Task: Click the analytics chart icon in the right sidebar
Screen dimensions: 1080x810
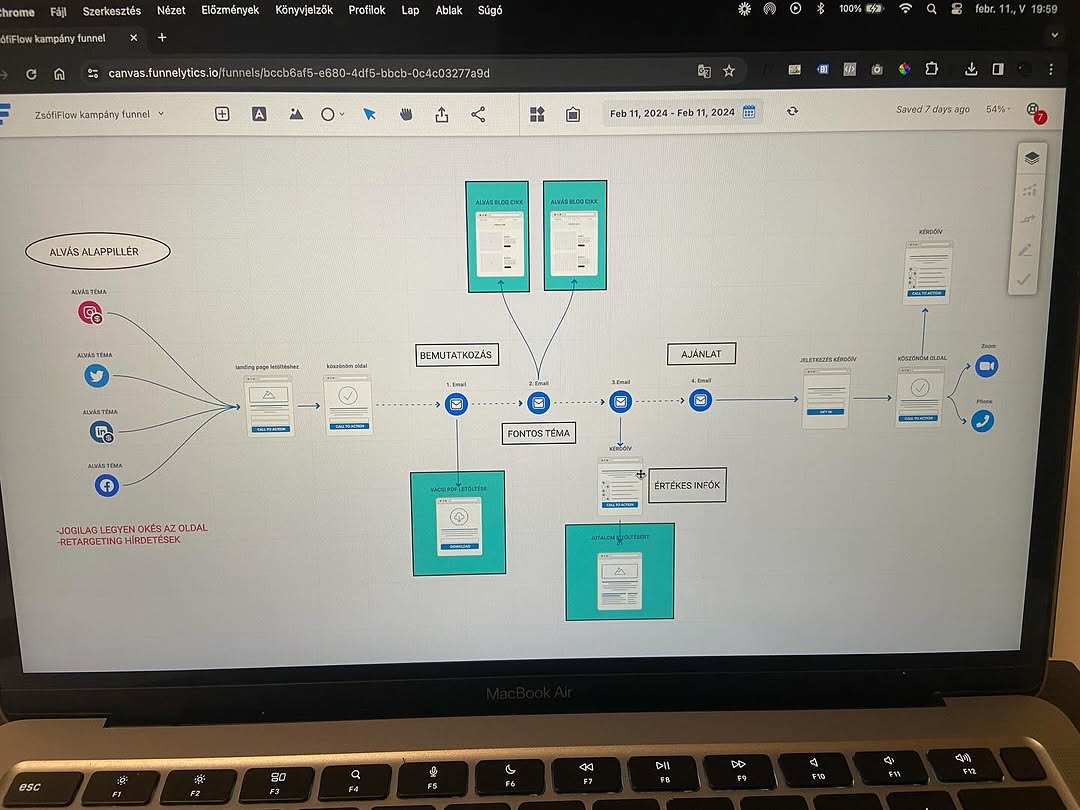Action: coord(1029,189)
